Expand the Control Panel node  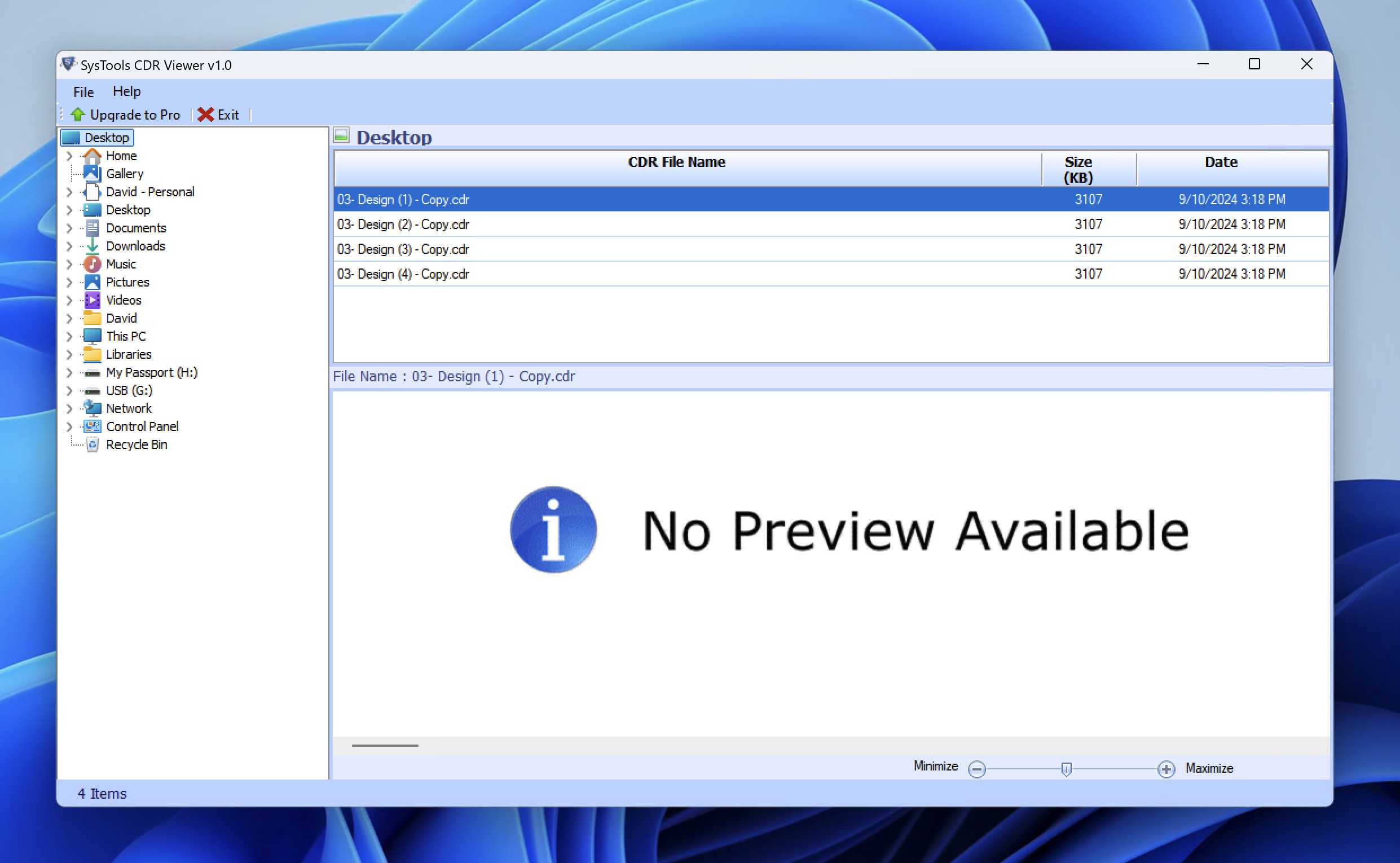point(69,426)
